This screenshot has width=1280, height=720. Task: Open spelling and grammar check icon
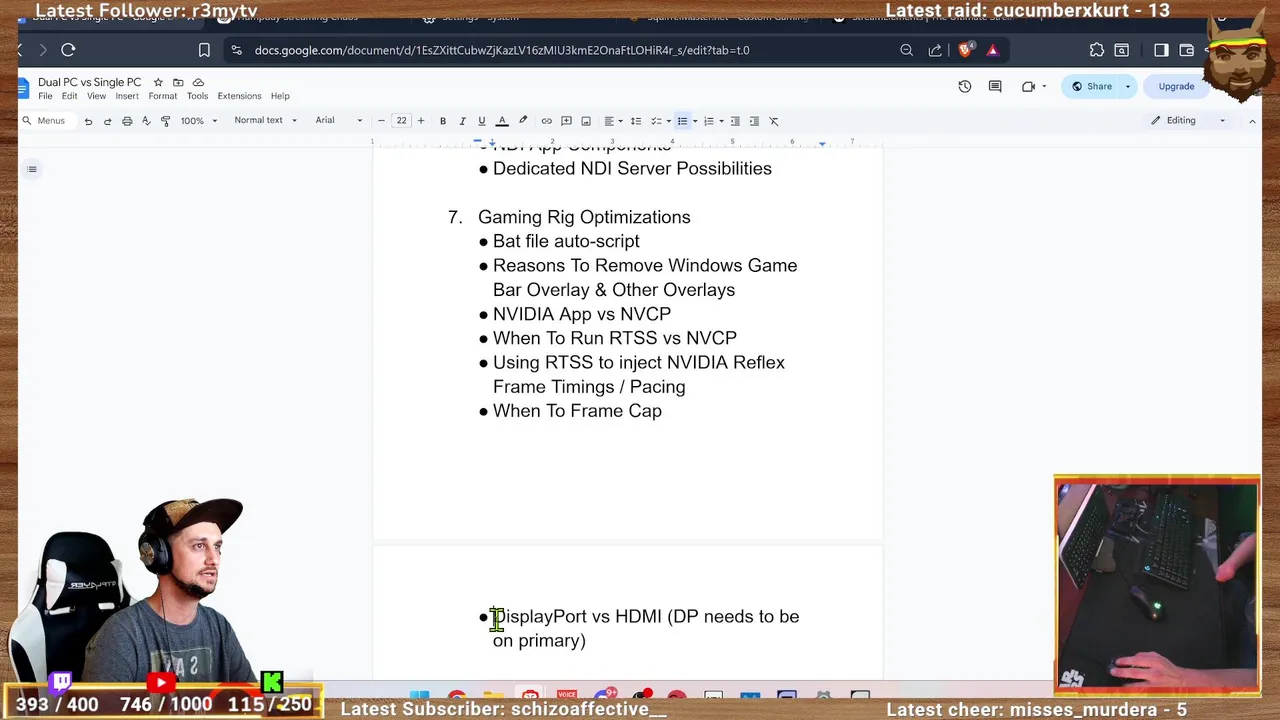click(x=146, y=121)
